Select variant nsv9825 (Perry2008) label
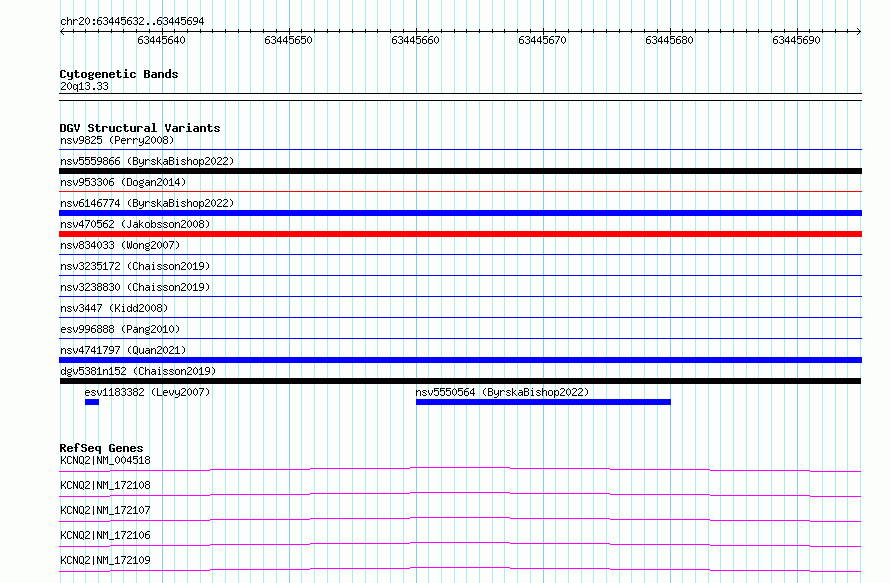The width and height of the screenshot is (890, 583). (x=117, y=140)
